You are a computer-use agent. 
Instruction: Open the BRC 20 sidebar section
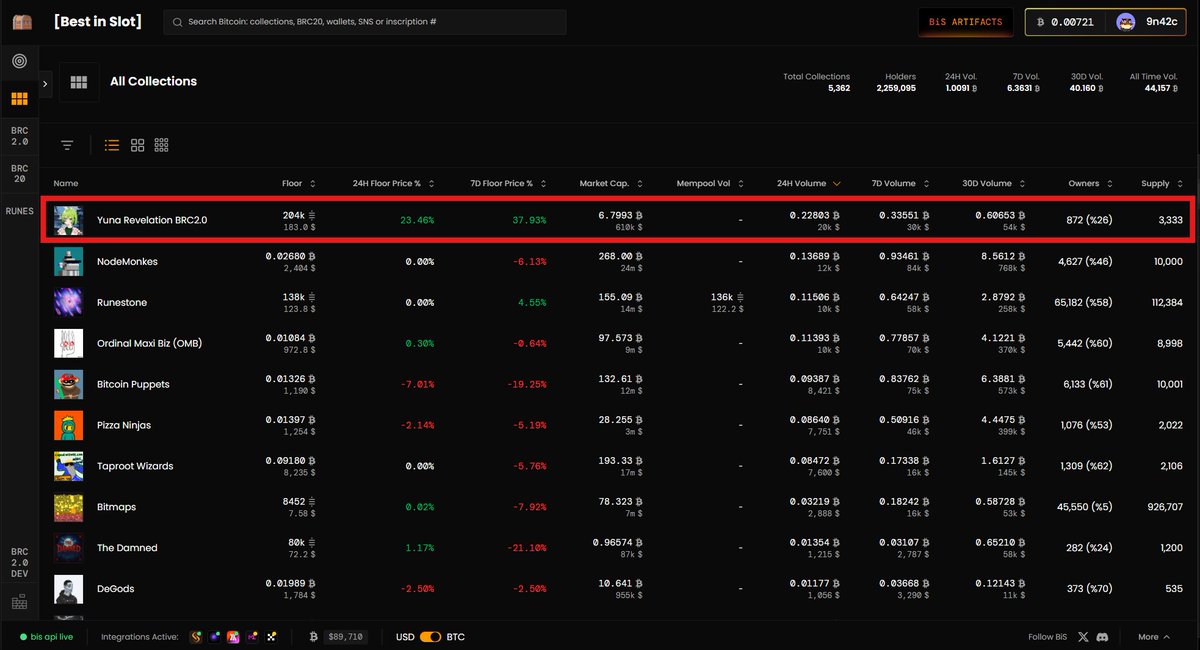pyautogui.click(x=19, y=174)
